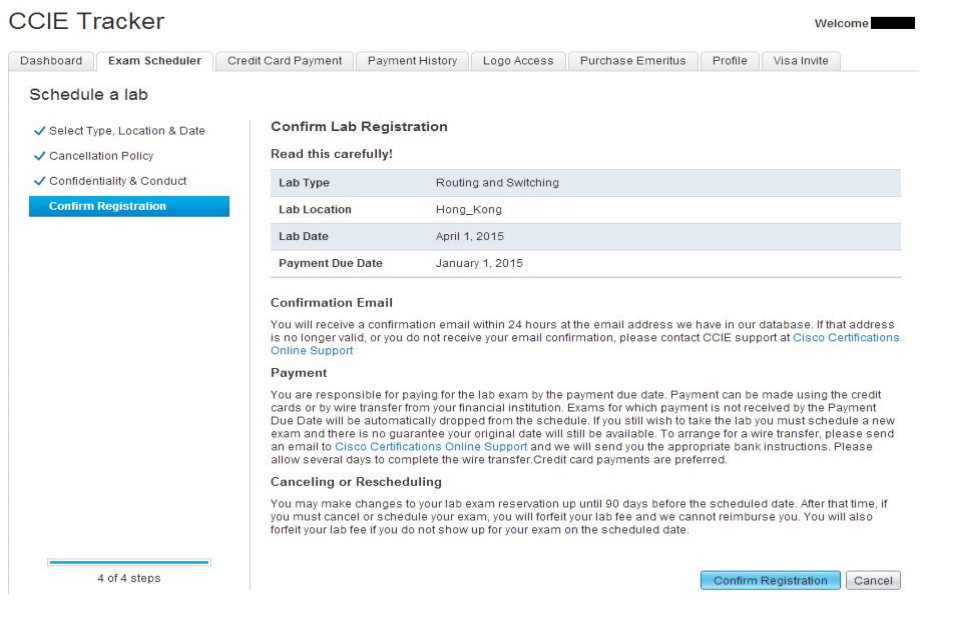Switch to Visa Invite tab
Screen dimensions: 979x629
click(801, 61)
